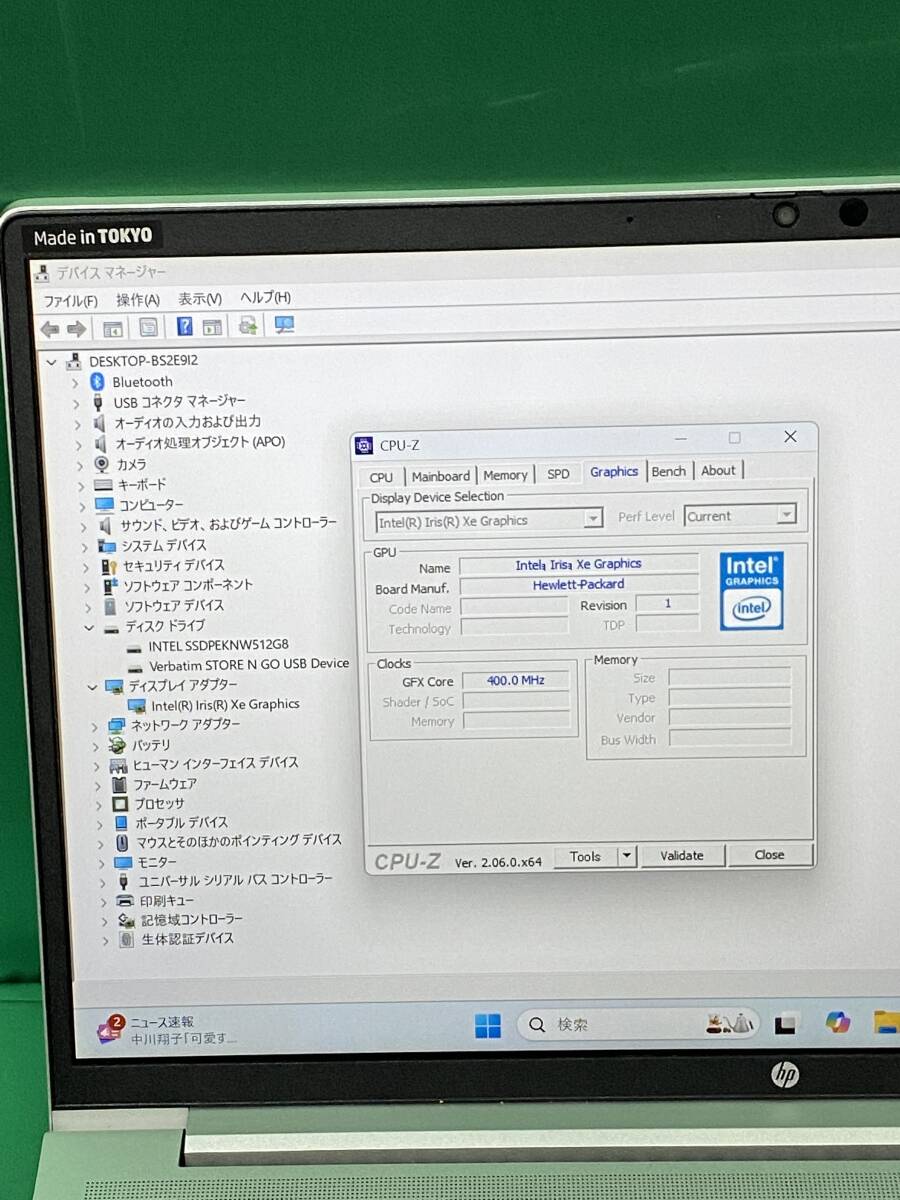
Task: Select the ソフトウェア コンポーネント row
Action: pos(188,586)
